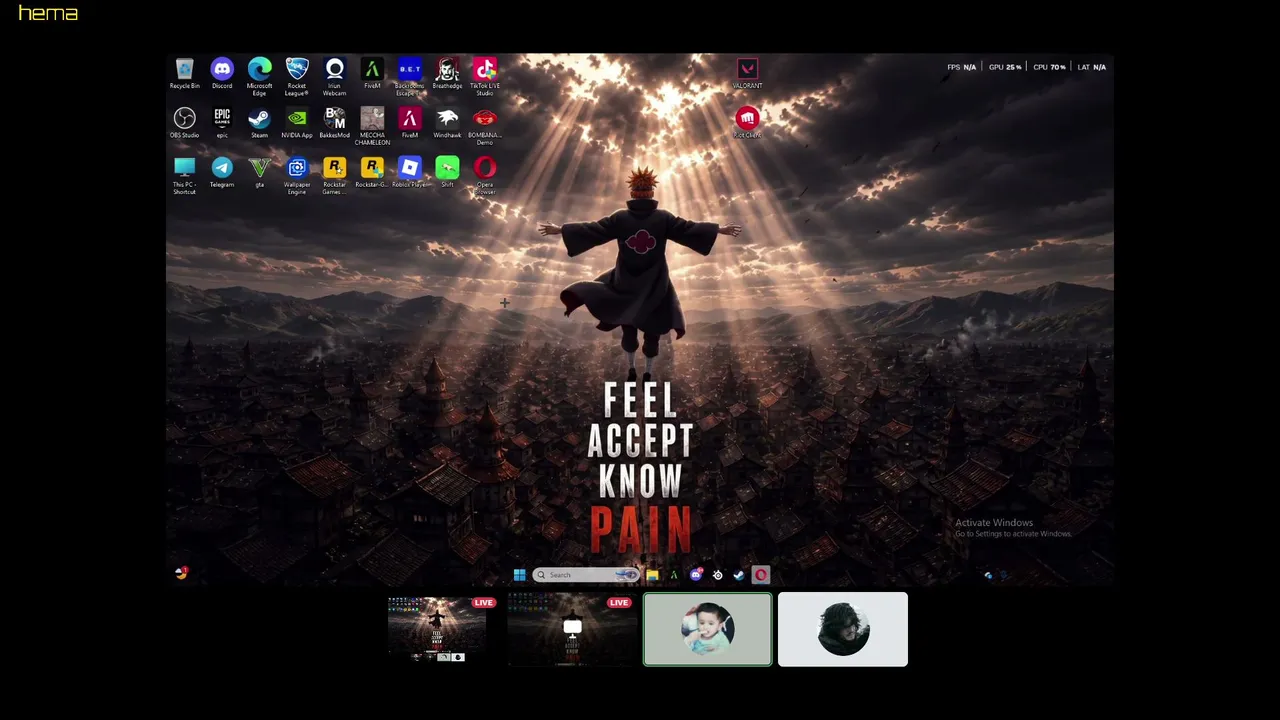Screen dimensions: 1280x720
Task: Open SteelSeries app on the taskbar
Action: 717,575
